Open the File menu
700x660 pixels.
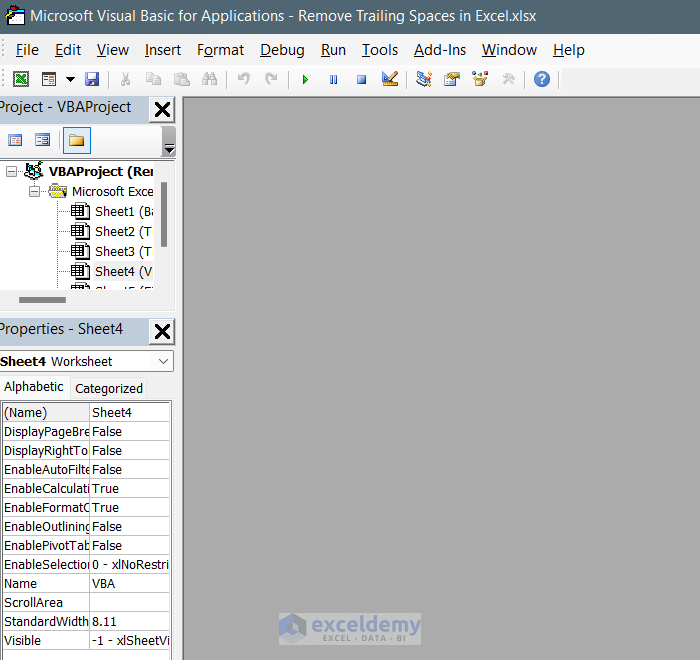tap(27, 50)
